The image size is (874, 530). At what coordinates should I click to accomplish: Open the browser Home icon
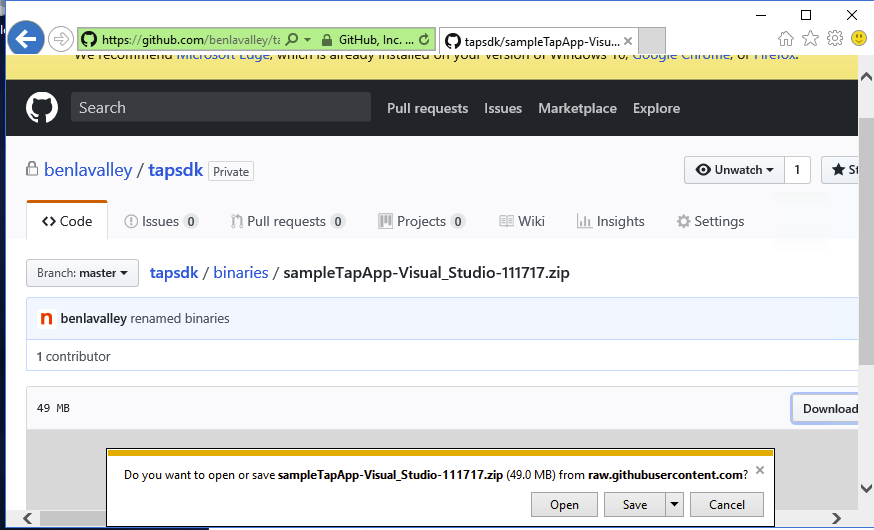pyautogui.click(x=786, y=38)
